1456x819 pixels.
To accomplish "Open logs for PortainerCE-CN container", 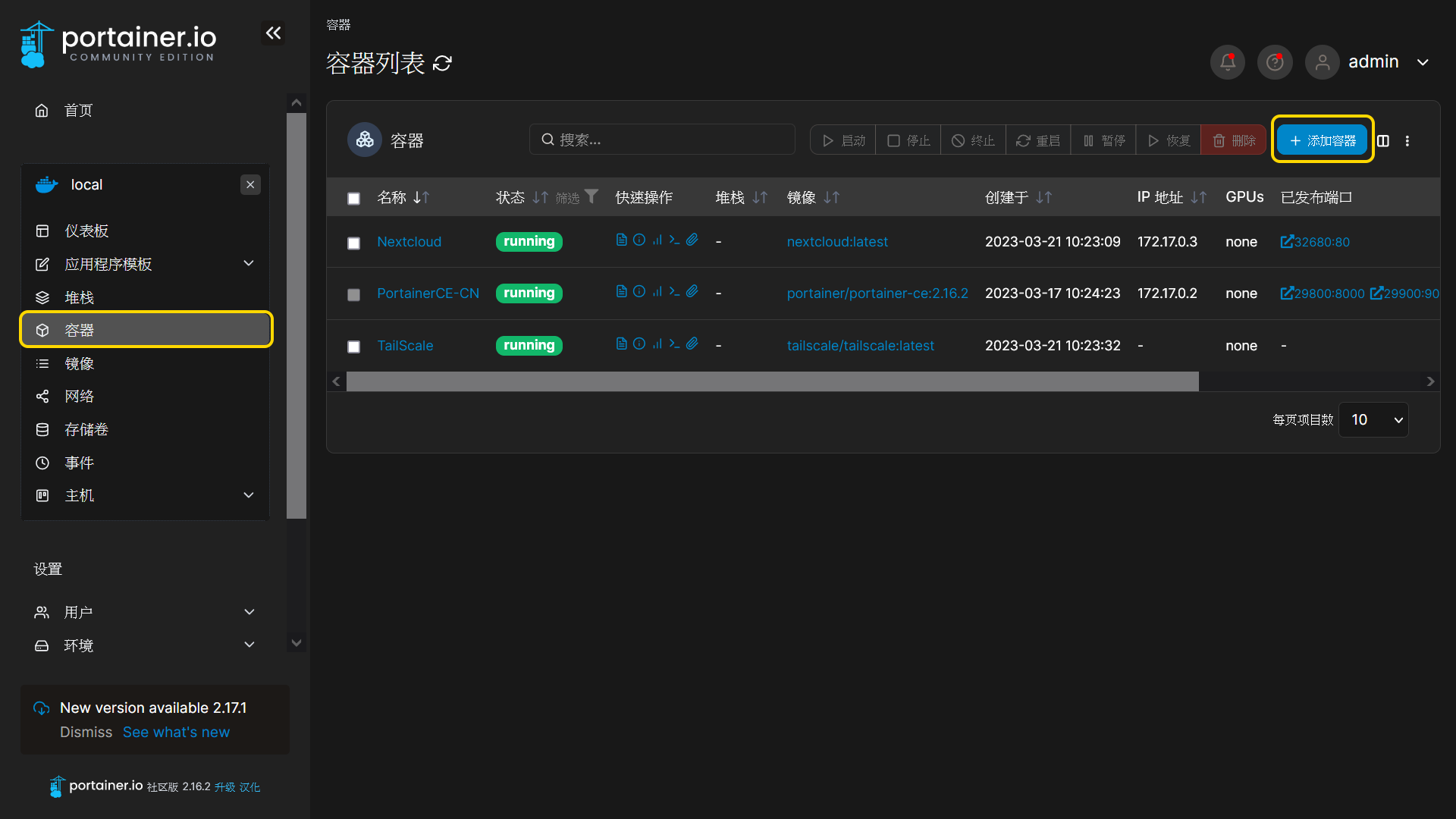I will click(x=621, y=291).
